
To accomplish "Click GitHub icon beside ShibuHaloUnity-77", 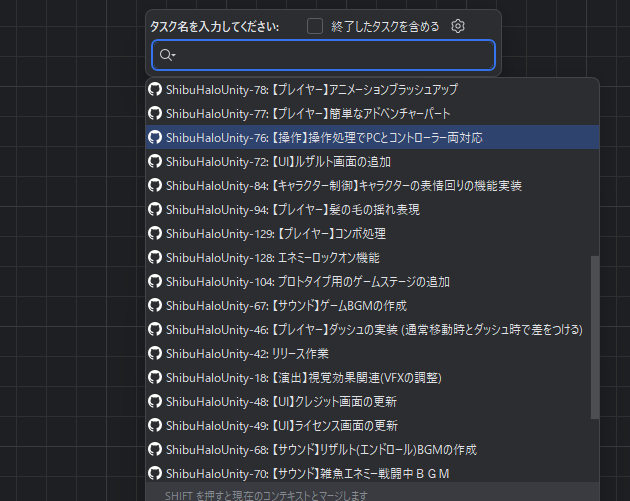I will click(x=155, y=113).
